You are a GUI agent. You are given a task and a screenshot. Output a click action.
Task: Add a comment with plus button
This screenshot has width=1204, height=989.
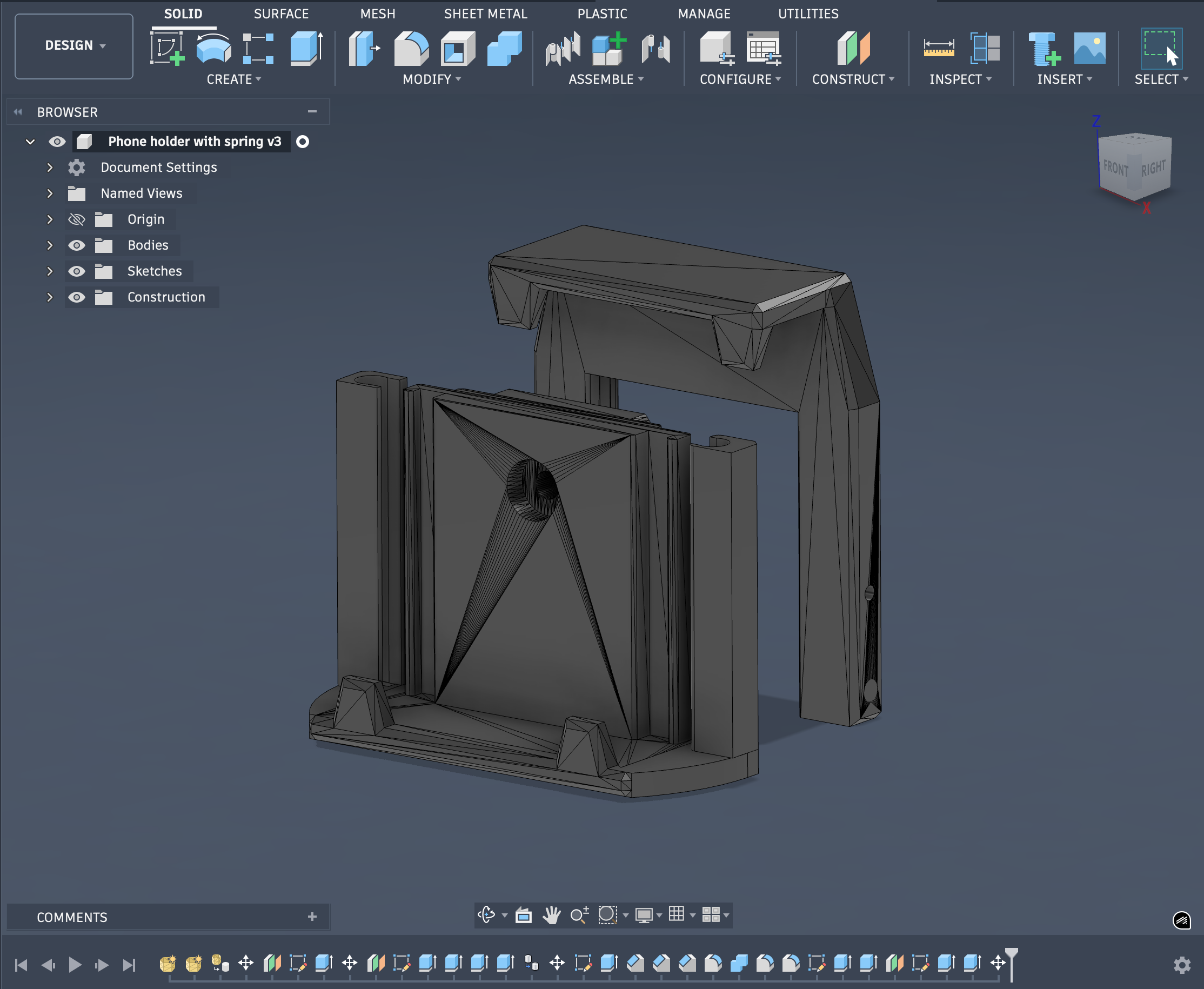[x=312, y=917]
